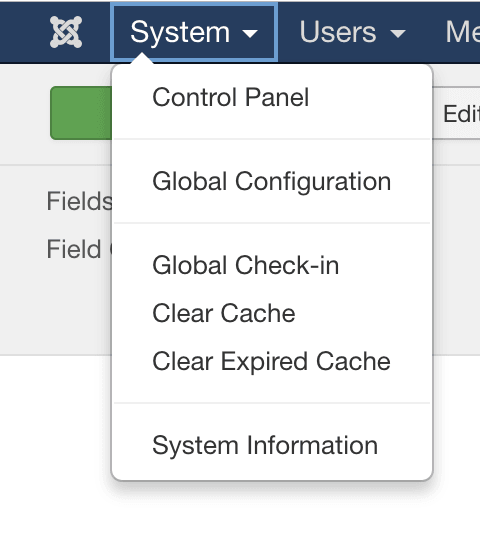Screen dimensions: 480x554
Task: Select Clear Cache option
Action: click(224, 313)
